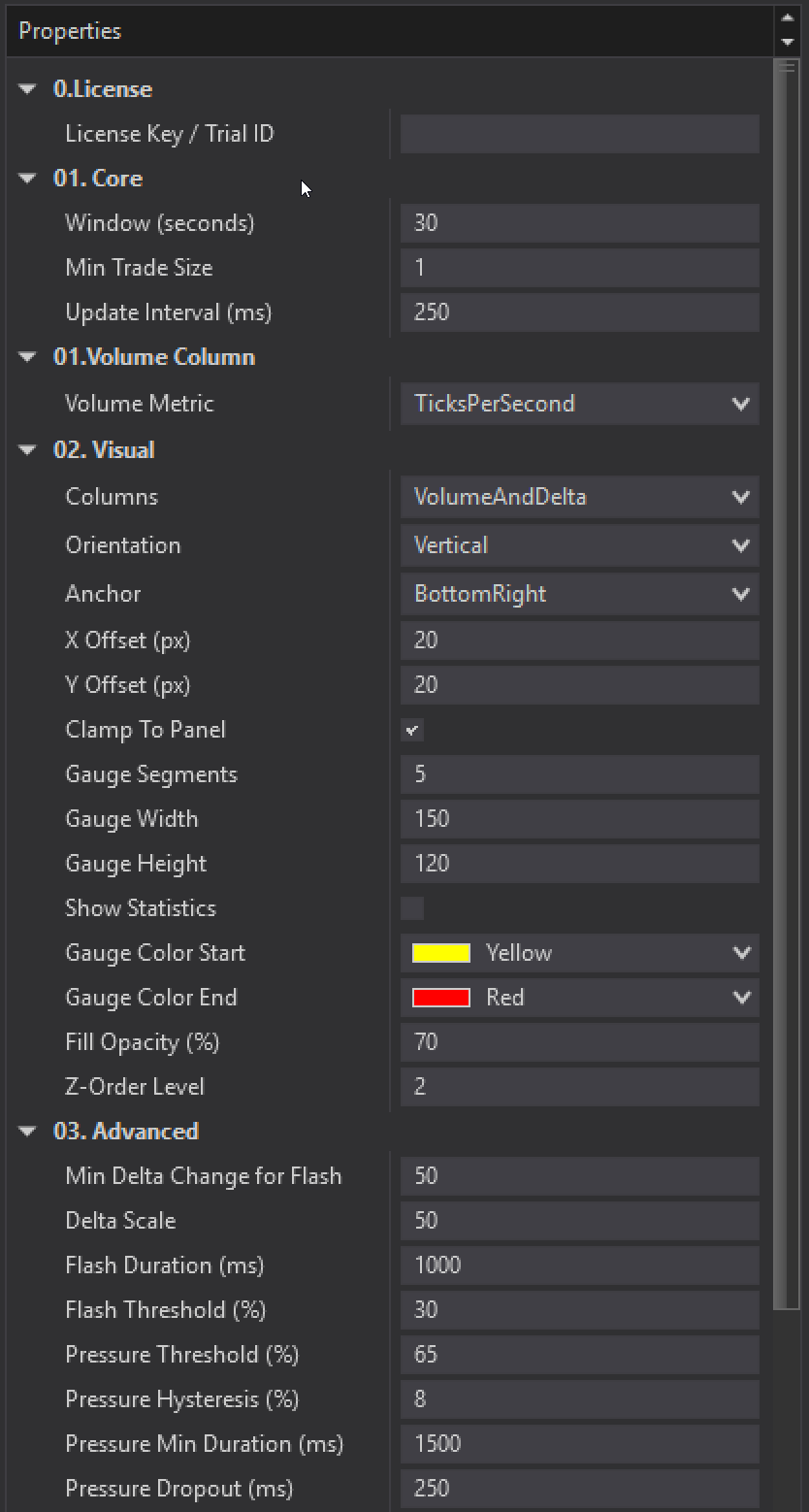Click the yellow Gauge Color Start swatch
The height and width of the screenshot is (1512, 809).
click(x=441, y=953)
